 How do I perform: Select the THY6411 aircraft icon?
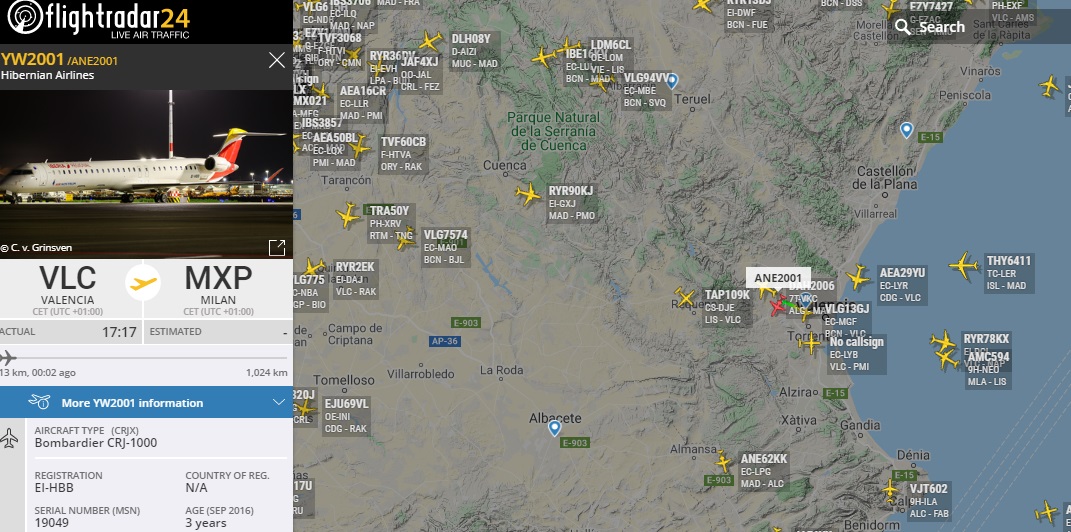[963, 266]
